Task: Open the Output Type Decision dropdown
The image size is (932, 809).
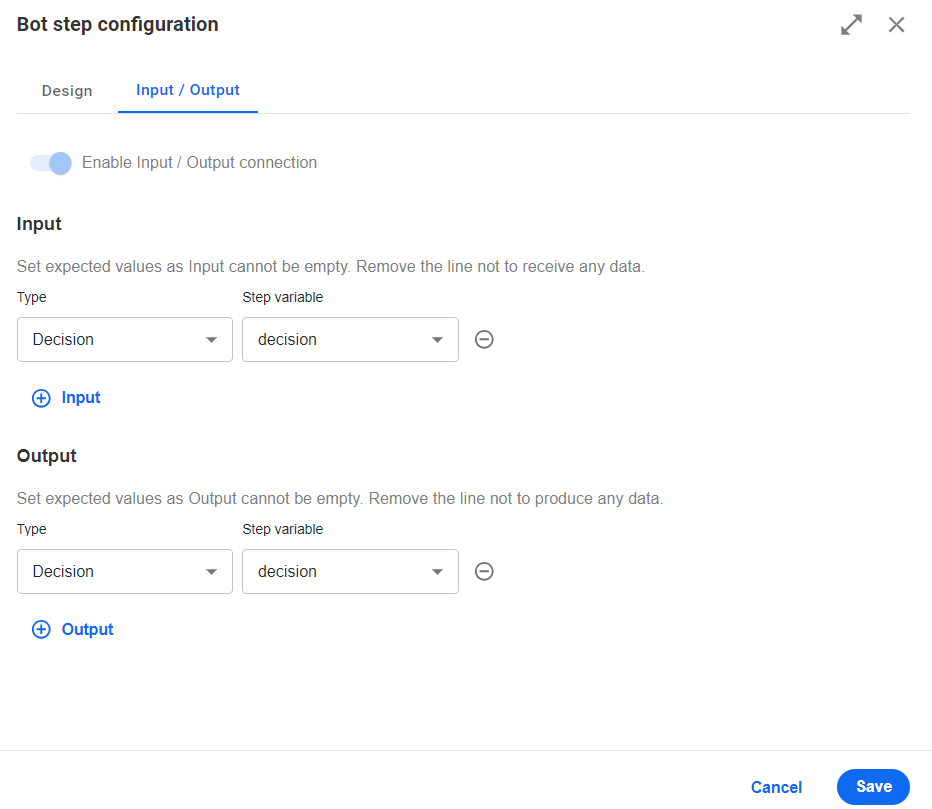Action: 125,571
